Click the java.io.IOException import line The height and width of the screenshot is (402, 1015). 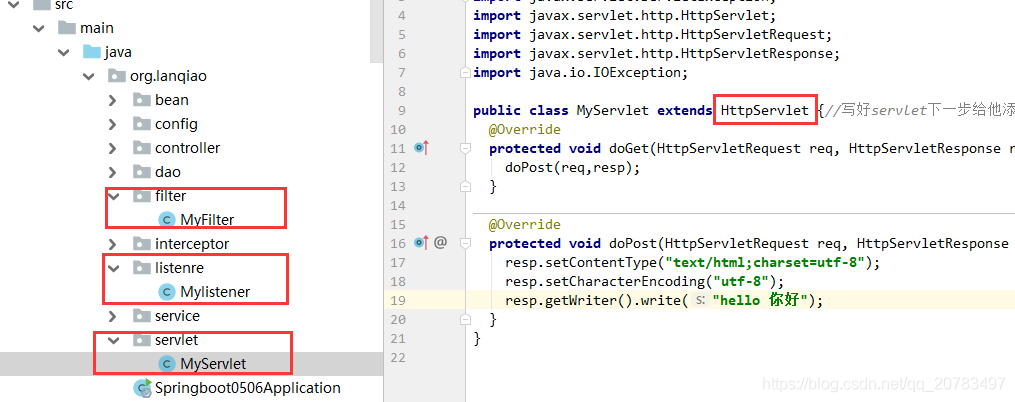pyautogui.click(x=581, y=73)
